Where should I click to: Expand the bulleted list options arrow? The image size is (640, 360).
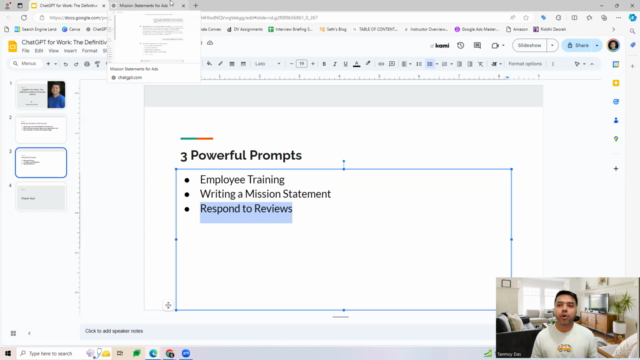[x=437, y=64]
